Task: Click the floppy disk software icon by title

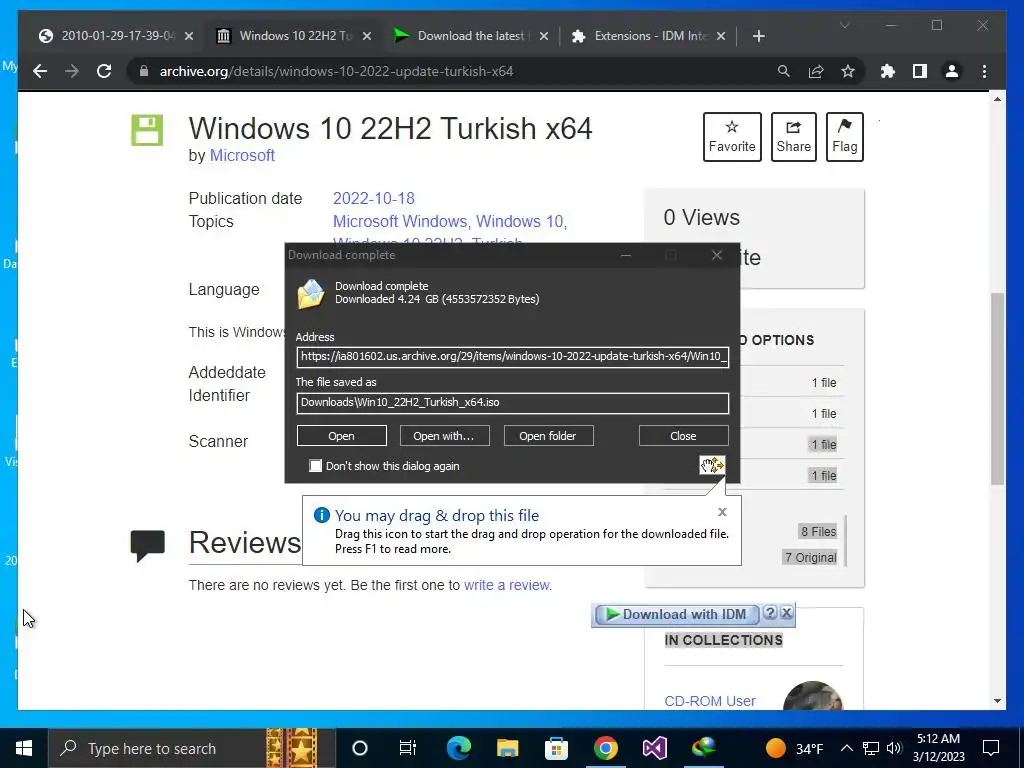Action: (x=147, y=129)
